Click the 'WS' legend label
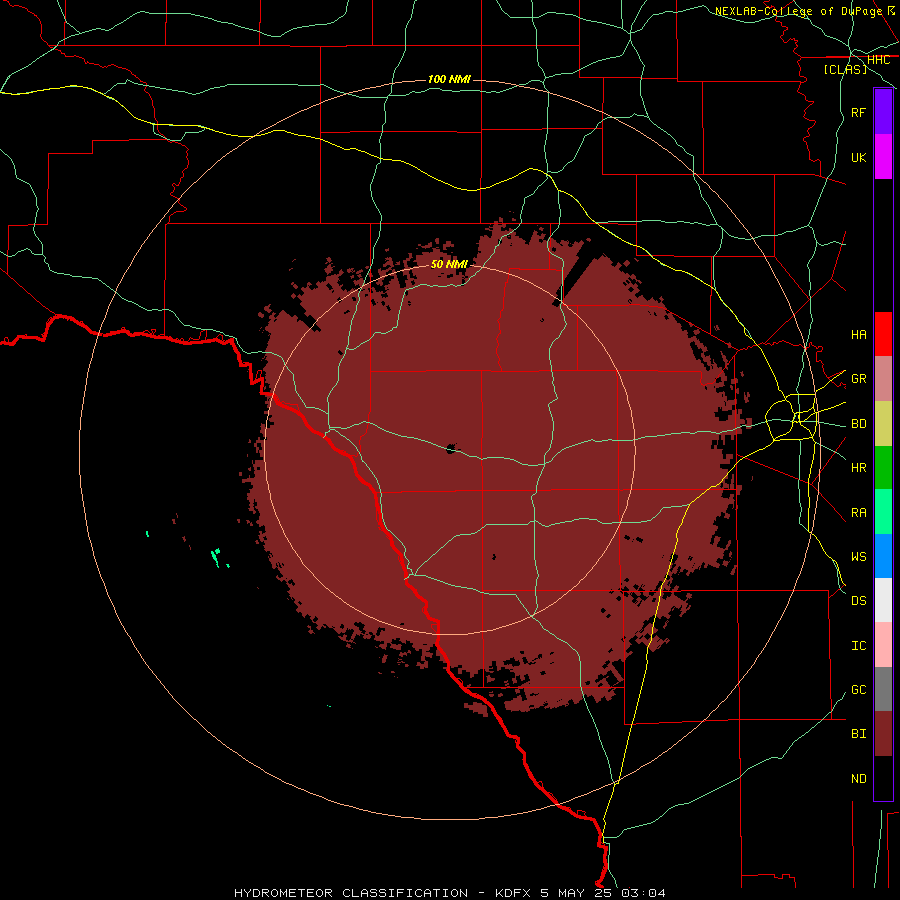Screen dimensions: 900x900 coord(858,556)
